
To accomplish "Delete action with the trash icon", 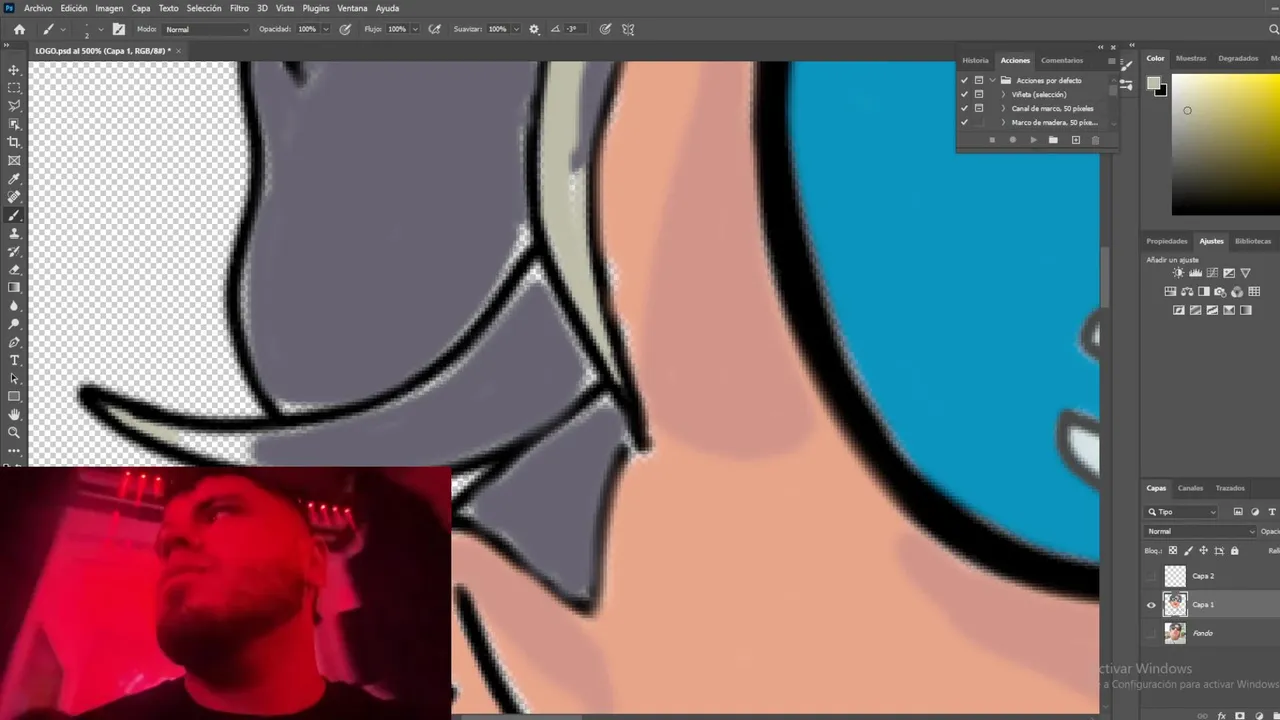I will point(1095,140).
